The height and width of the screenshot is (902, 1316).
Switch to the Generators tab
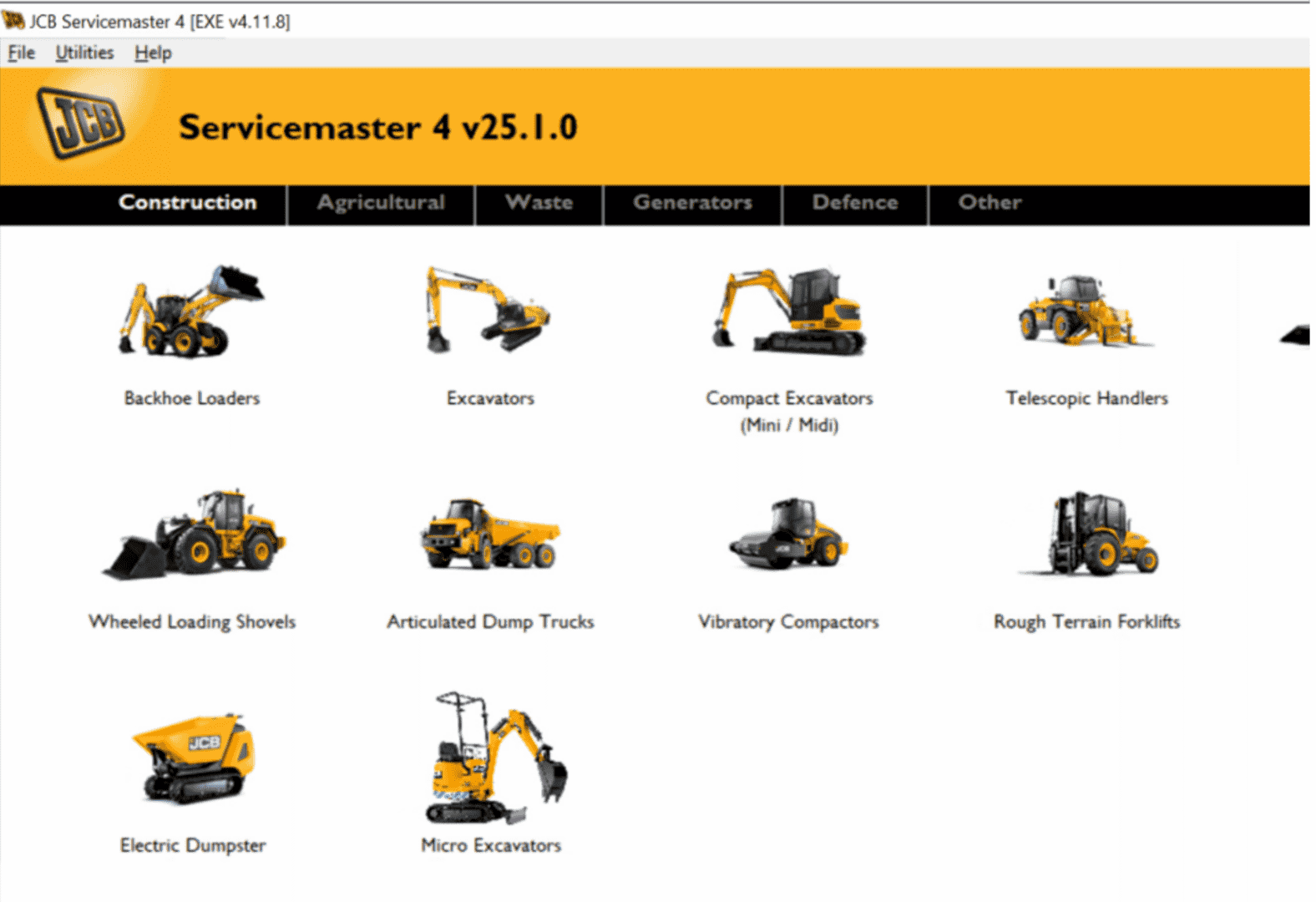692,203
